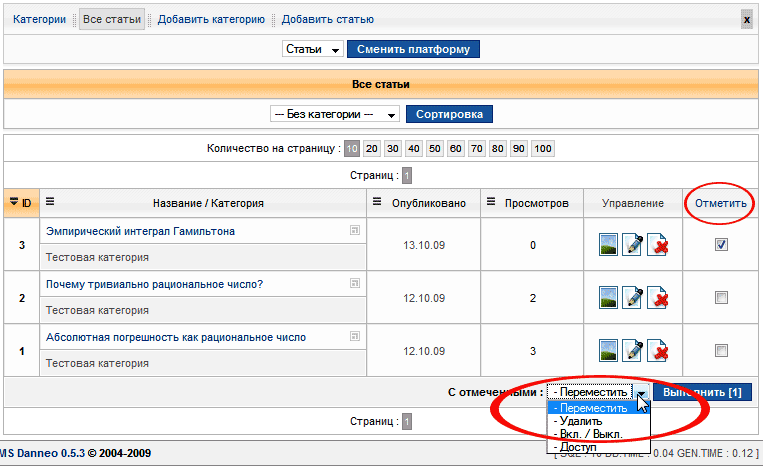Sort the table by the ID column icon
This screenshot has width=763, height=466.
click(x=14, y=203)
